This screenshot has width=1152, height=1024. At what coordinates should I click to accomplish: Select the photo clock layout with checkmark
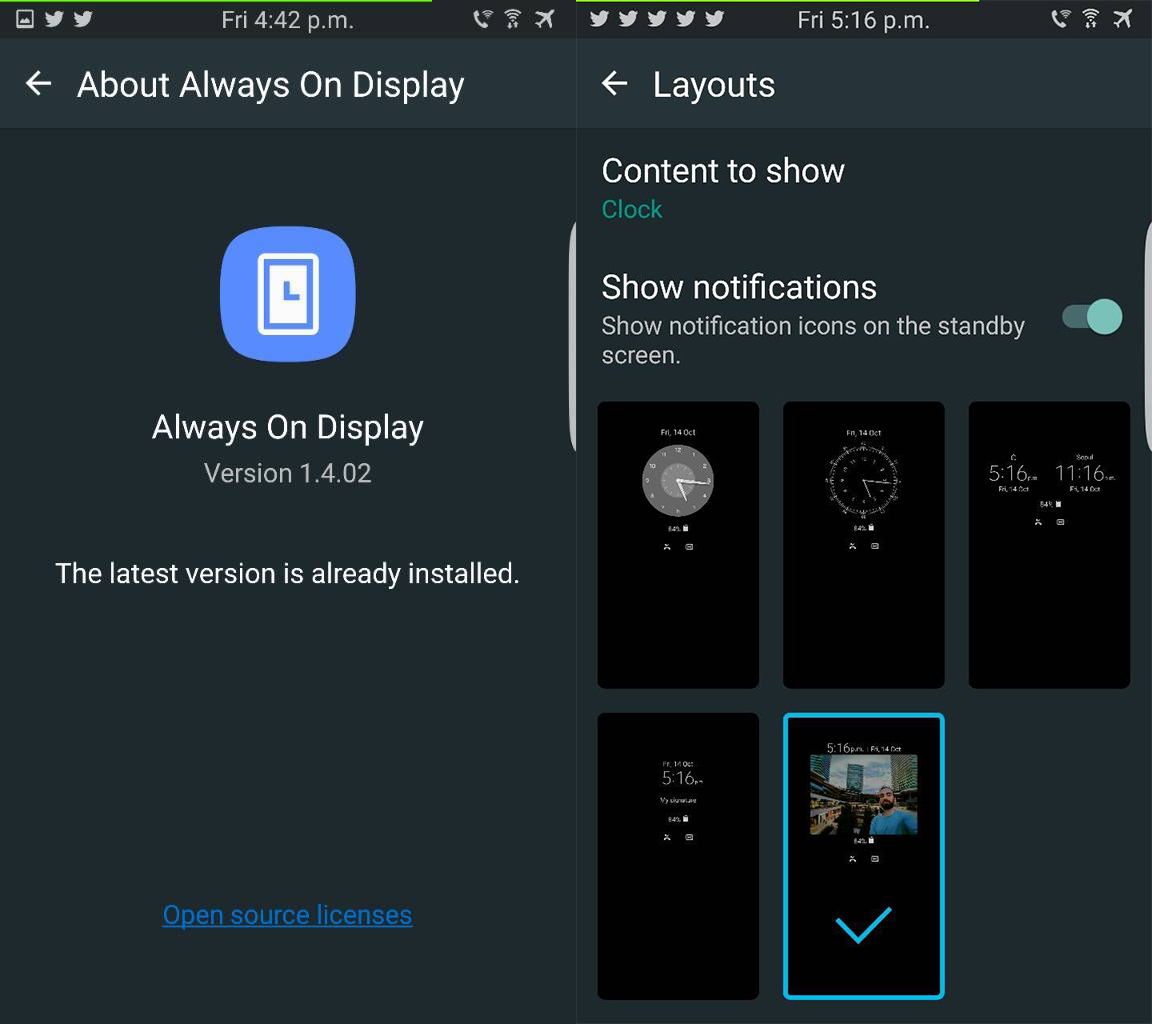tap(864, 856)
